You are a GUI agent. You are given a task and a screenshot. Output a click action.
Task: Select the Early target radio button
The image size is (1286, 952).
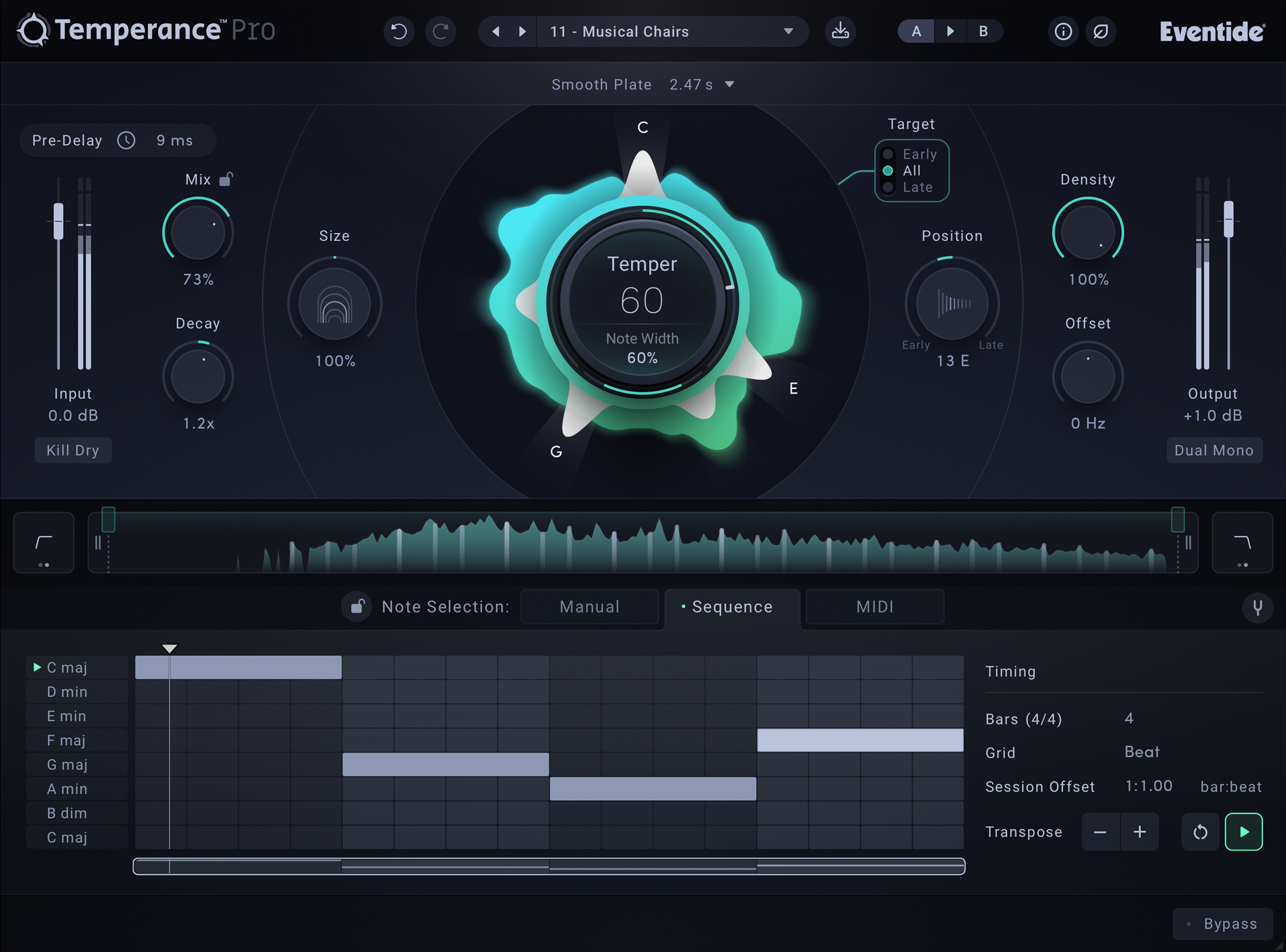tap(888, 153)
